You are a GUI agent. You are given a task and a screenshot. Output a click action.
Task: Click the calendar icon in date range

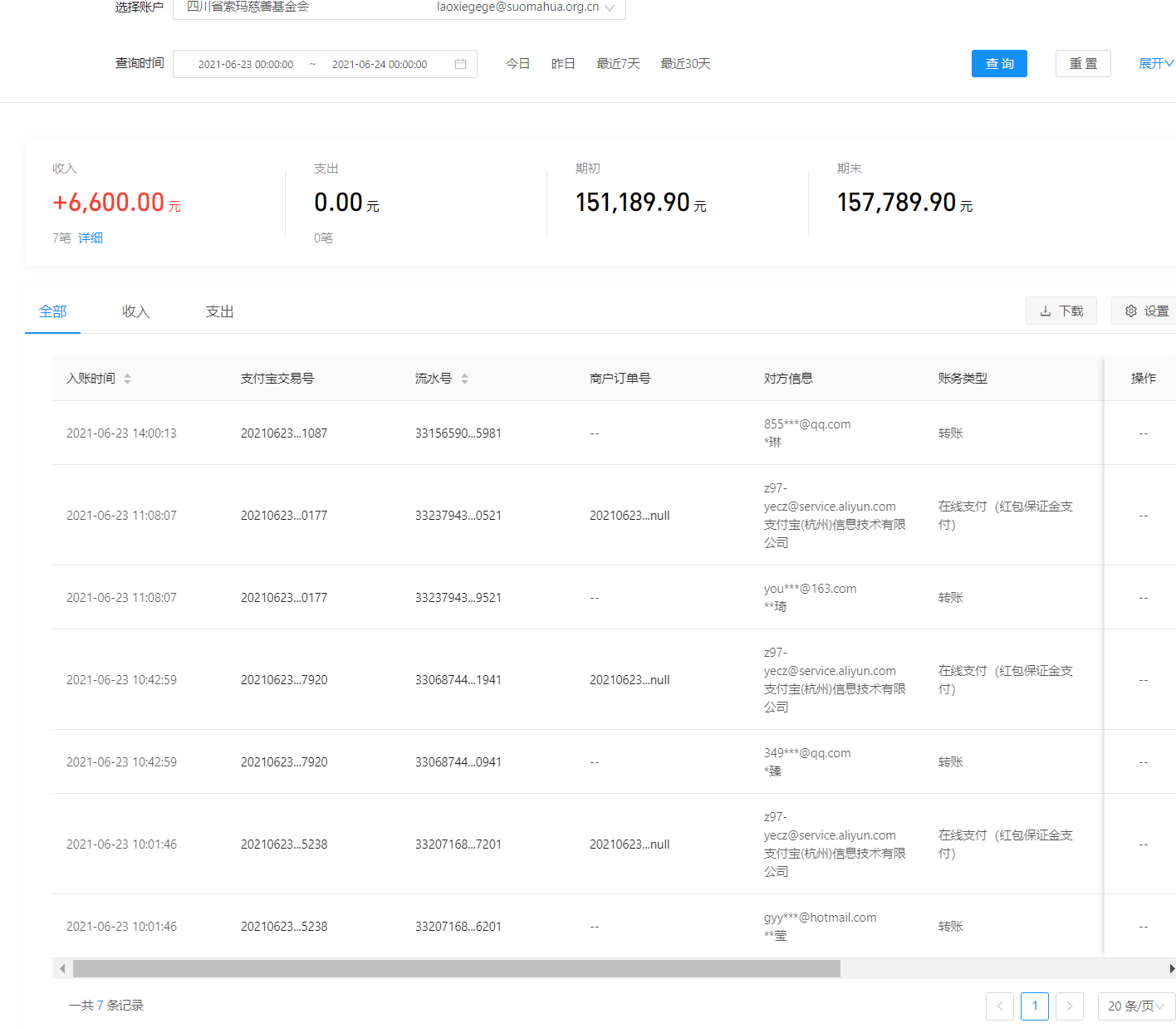point(460,64)
